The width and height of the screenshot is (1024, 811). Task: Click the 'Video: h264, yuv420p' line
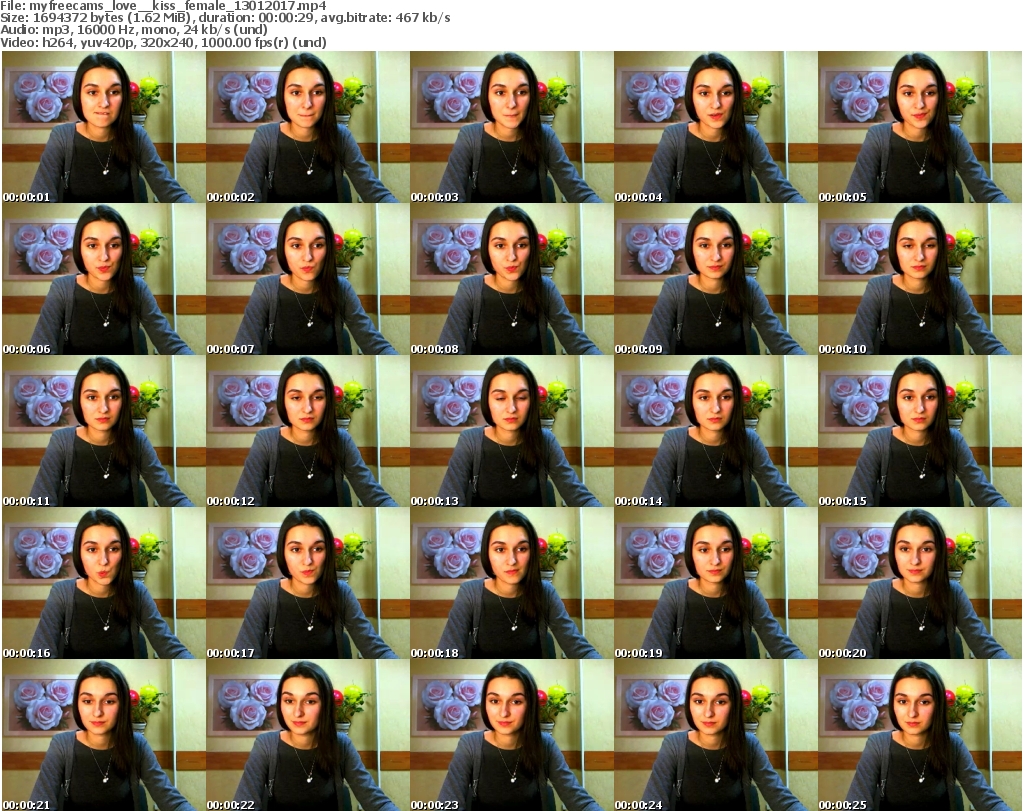coord(163,42)
